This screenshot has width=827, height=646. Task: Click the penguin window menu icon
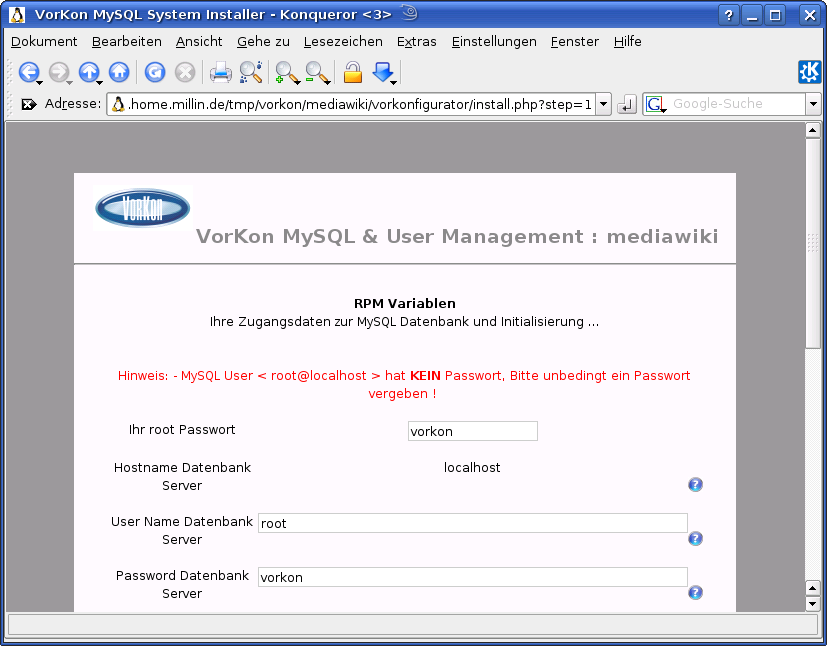pyautogui.click(x=17, y=15)
